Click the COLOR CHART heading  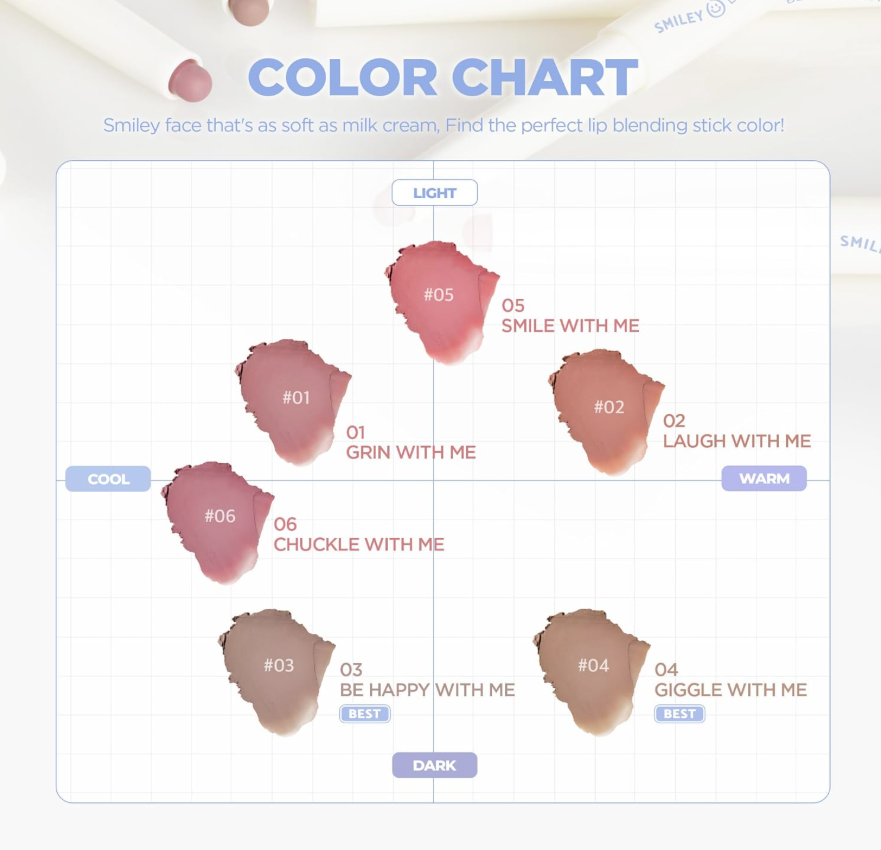point(442,78)
